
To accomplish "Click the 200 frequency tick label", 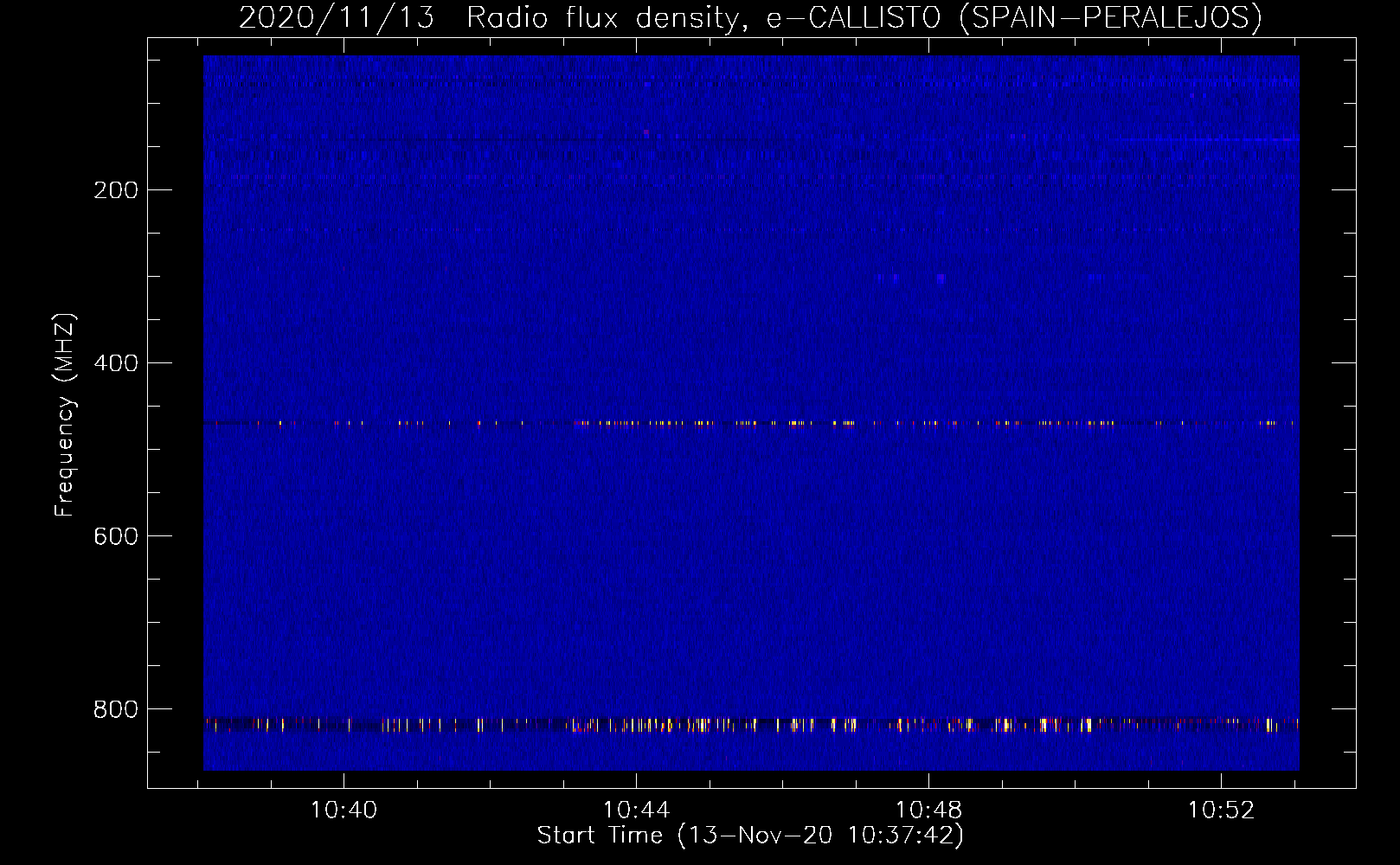I will (116, 190).
